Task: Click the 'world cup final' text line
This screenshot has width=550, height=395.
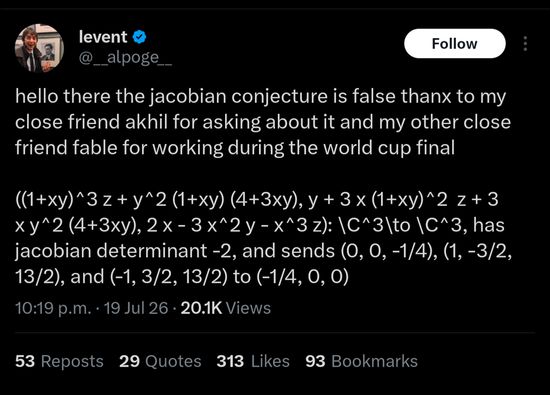Action: 235,148
